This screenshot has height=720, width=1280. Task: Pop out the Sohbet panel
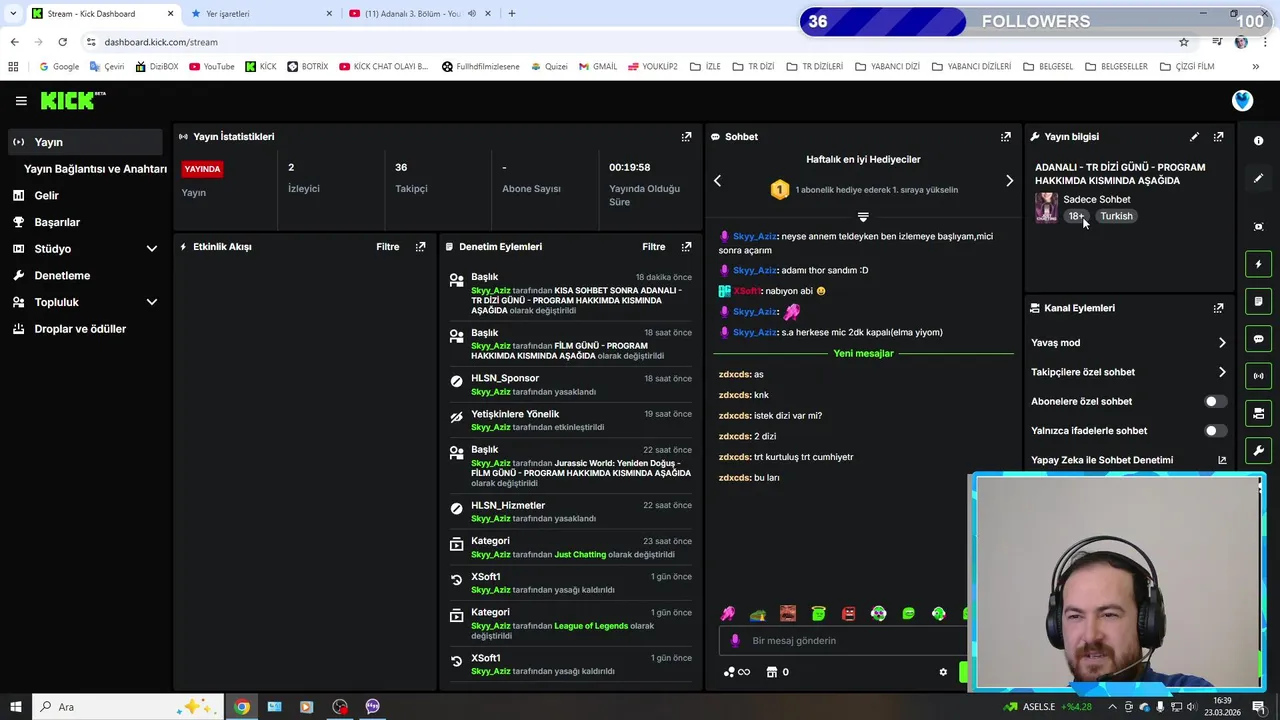[x=1005, y=137]
